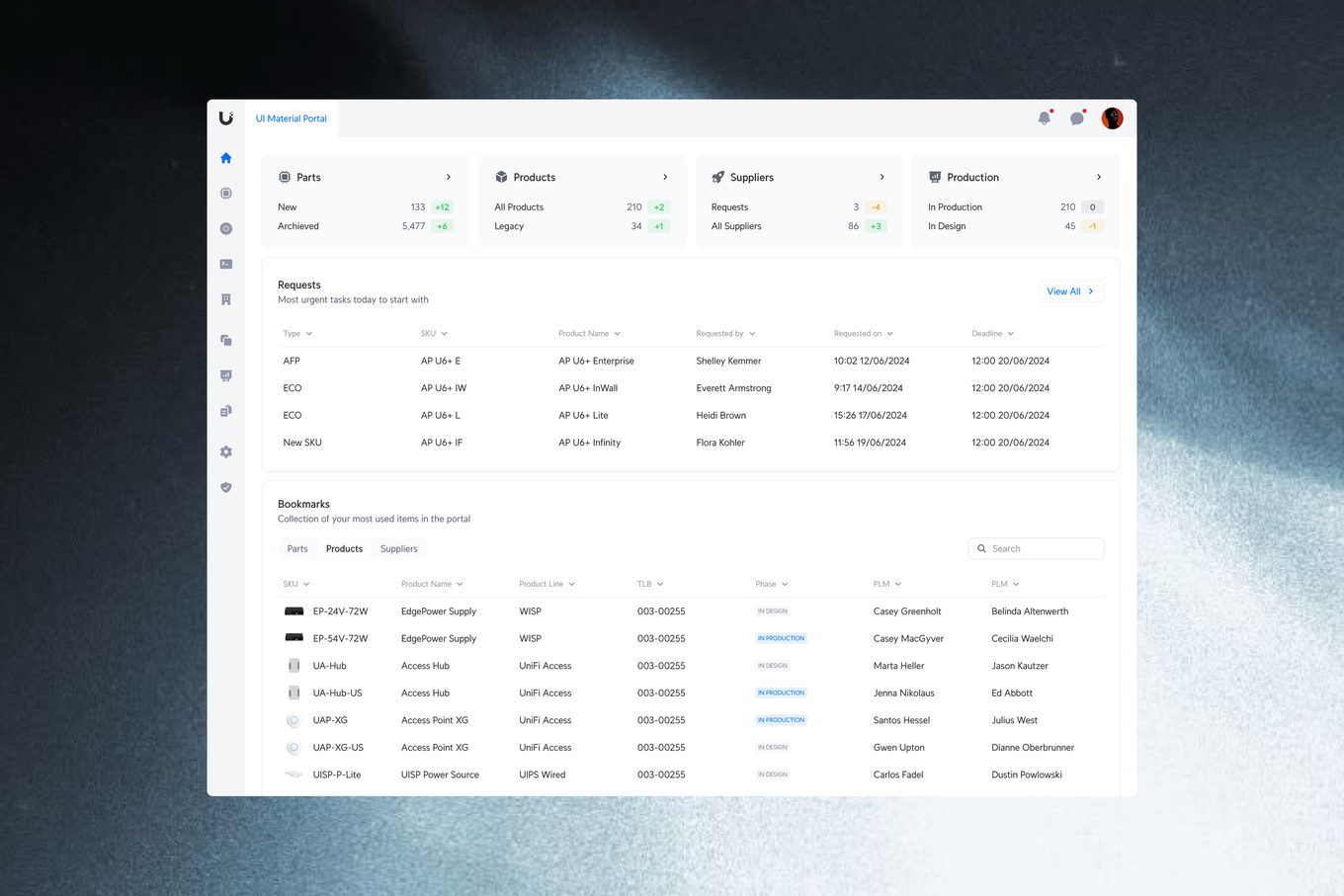Image resolution: width=1344 pixels, height=896 pixels.
Task: Click the View All requests button
Action: coord(1071,291)
